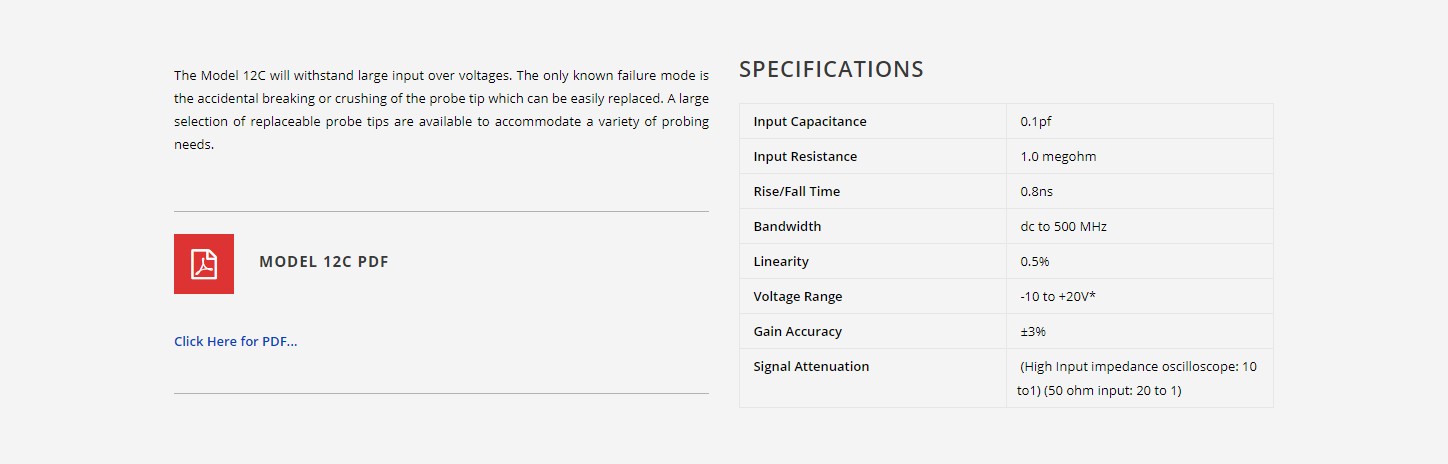Open the red PDF document icon
This screenshot has width=1448, height=464.
point(204,264)
